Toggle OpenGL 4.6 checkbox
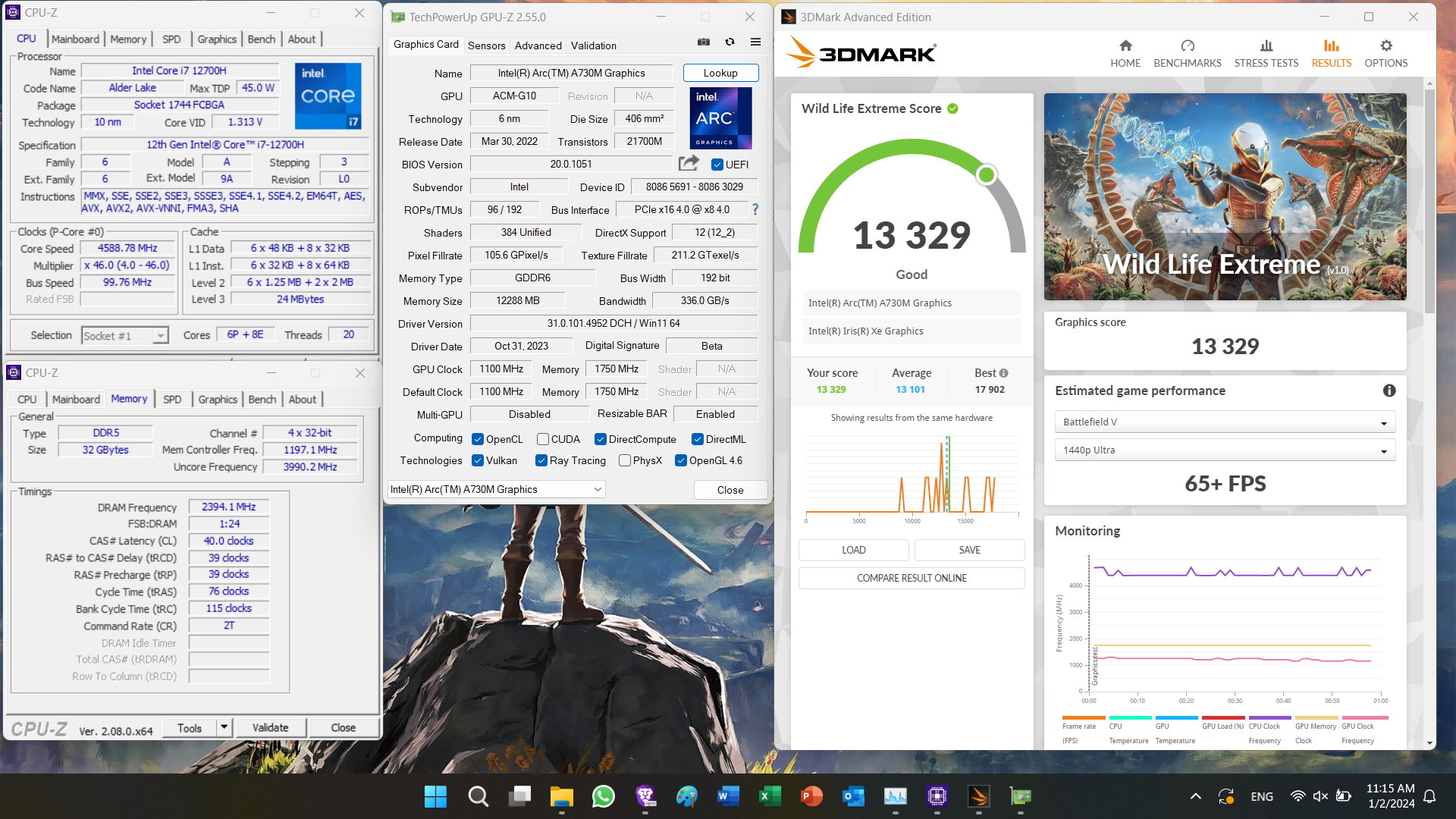Screen dimensions: 1456x819 coord(681,460)
